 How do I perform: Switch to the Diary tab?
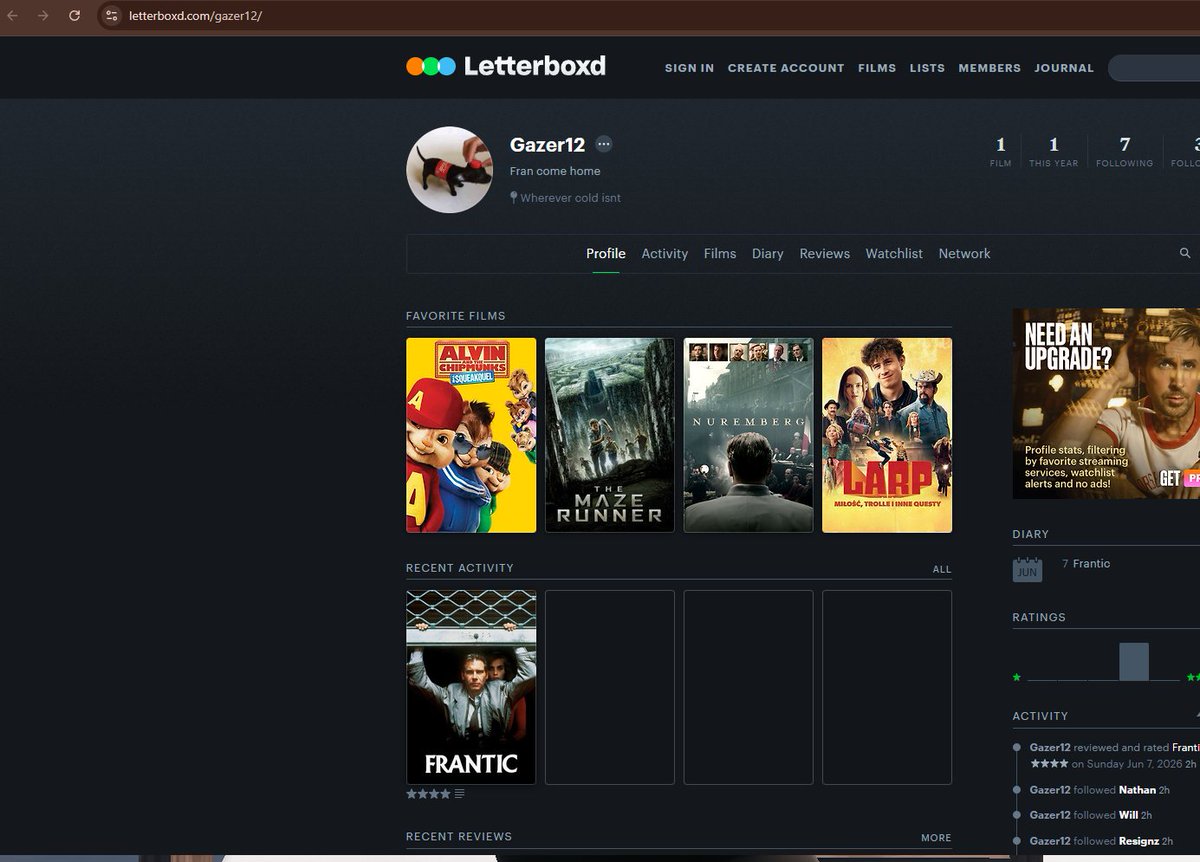[768, 254]
